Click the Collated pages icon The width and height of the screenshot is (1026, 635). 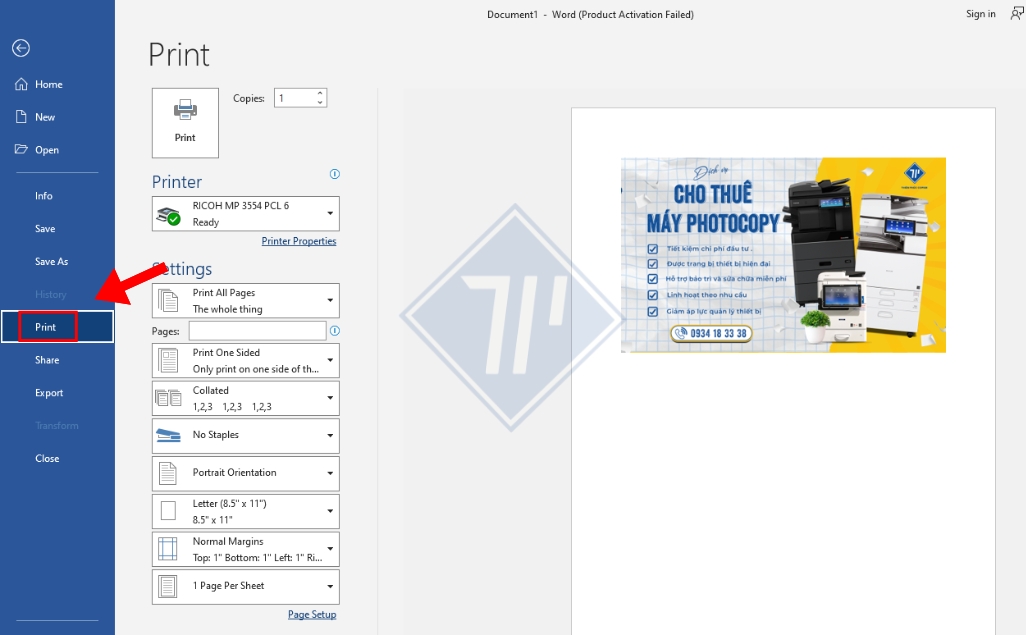[168, 398]
